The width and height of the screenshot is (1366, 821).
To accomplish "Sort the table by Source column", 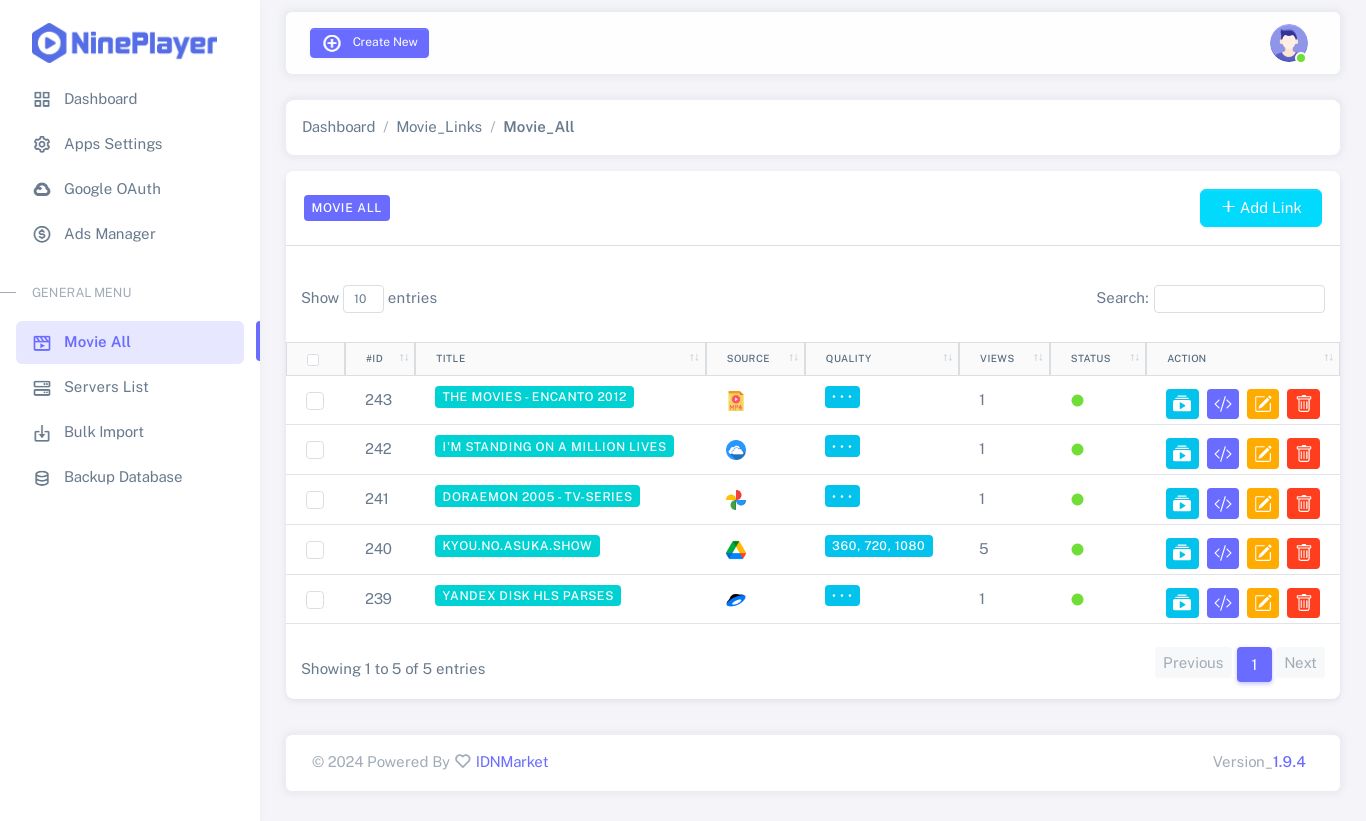I will [x=755, y=359].
